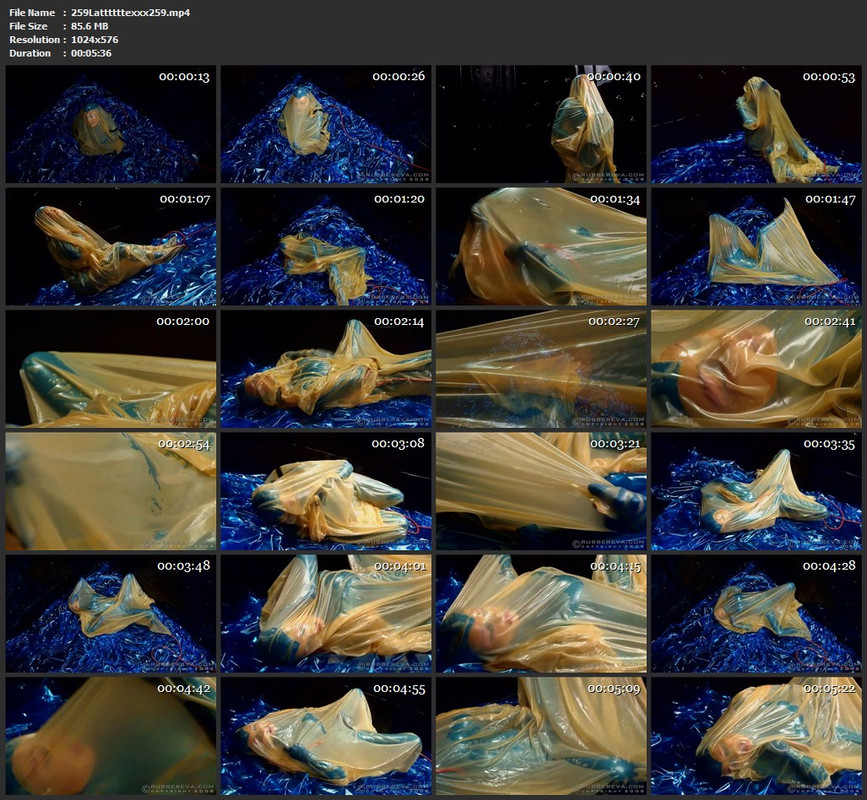Select the thumbnail at 00:03:48
This screenshot has height=800, width=867.
111,614
